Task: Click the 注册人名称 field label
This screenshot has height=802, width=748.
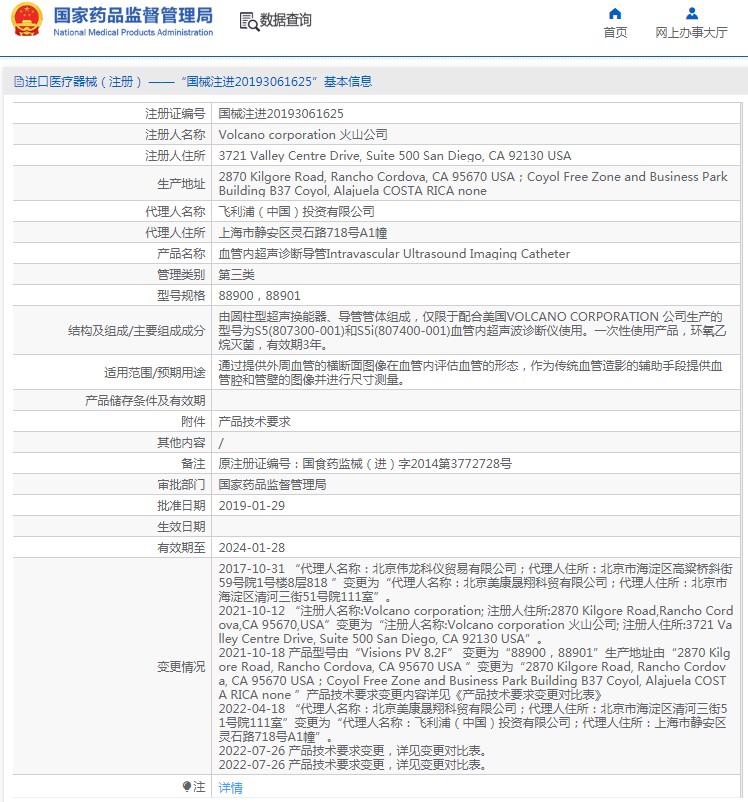Action: pos(175,135)
